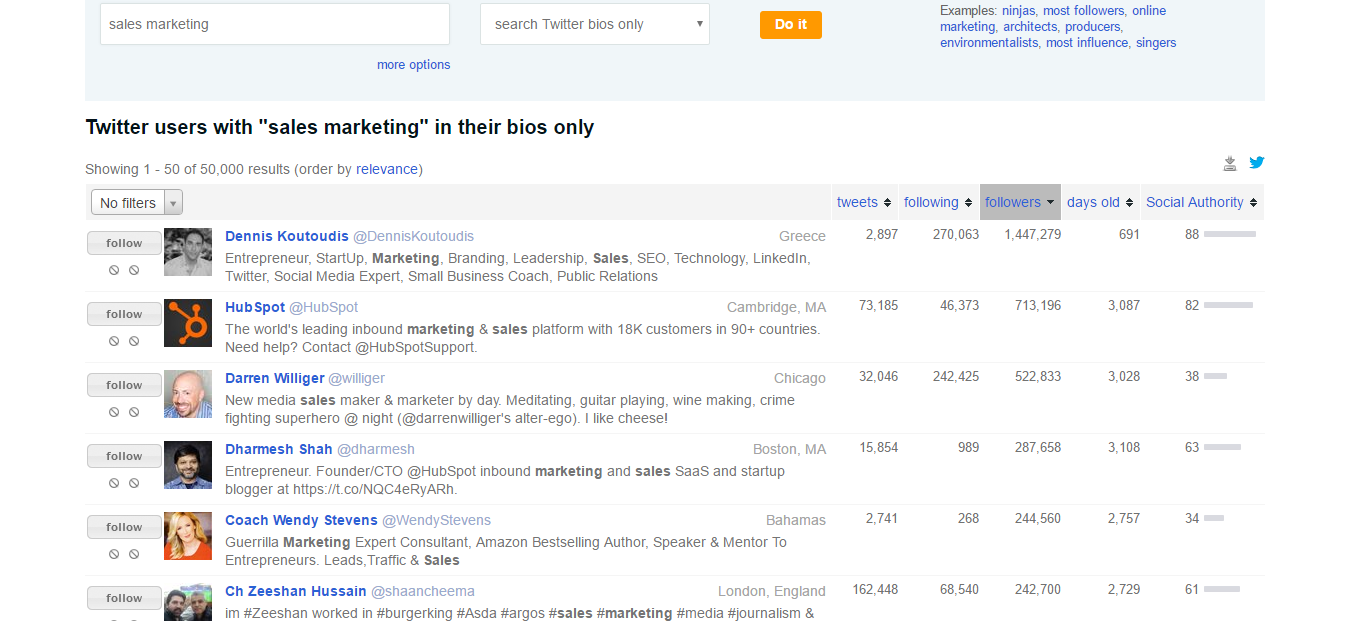Click right block icon in HubSpot row

(x=134, y=341)
